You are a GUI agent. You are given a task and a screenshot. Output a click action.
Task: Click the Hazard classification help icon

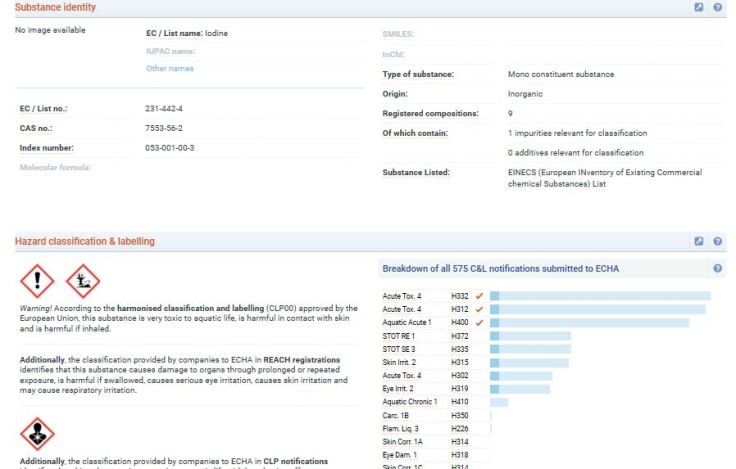click(x=718, y=242)
